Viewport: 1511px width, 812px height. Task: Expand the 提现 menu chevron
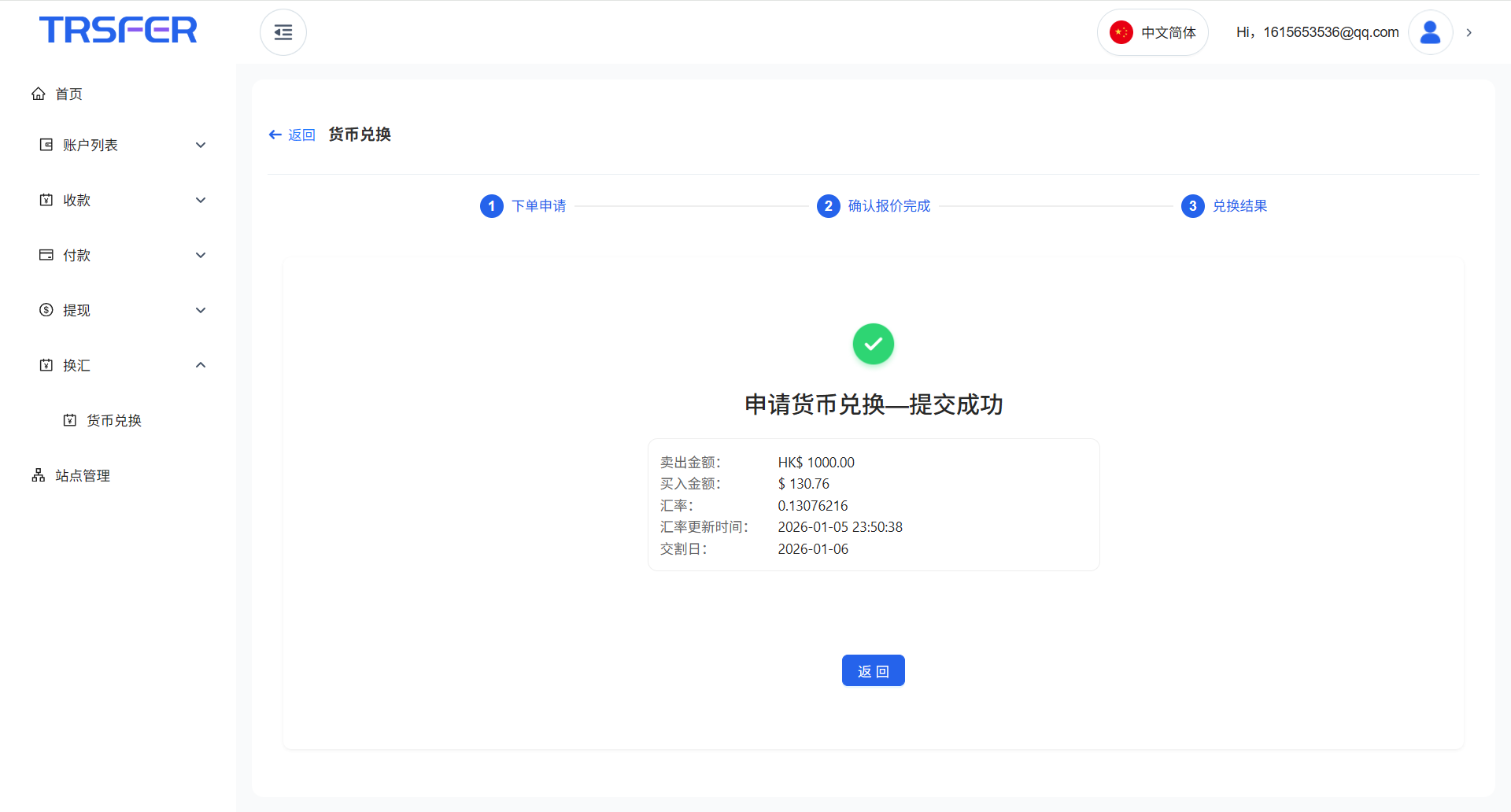click(201, 310)
